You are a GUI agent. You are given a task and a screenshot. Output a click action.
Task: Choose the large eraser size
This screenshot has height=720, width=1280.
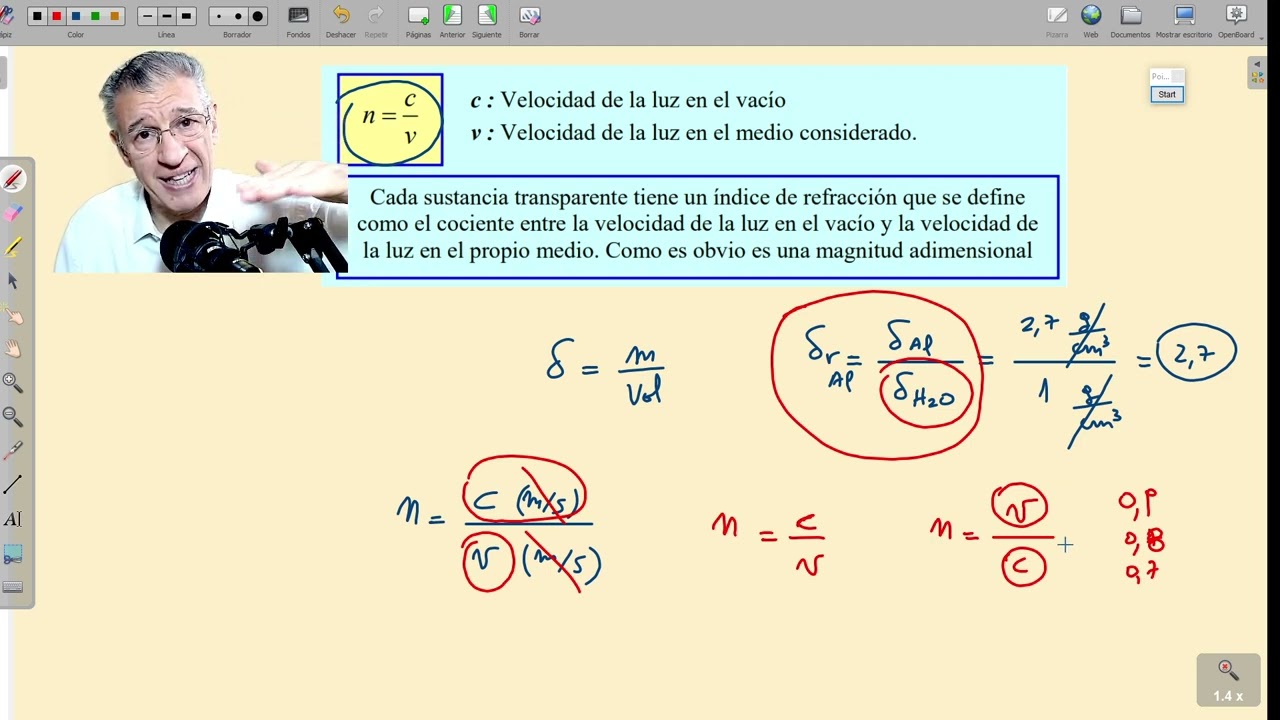257,16
